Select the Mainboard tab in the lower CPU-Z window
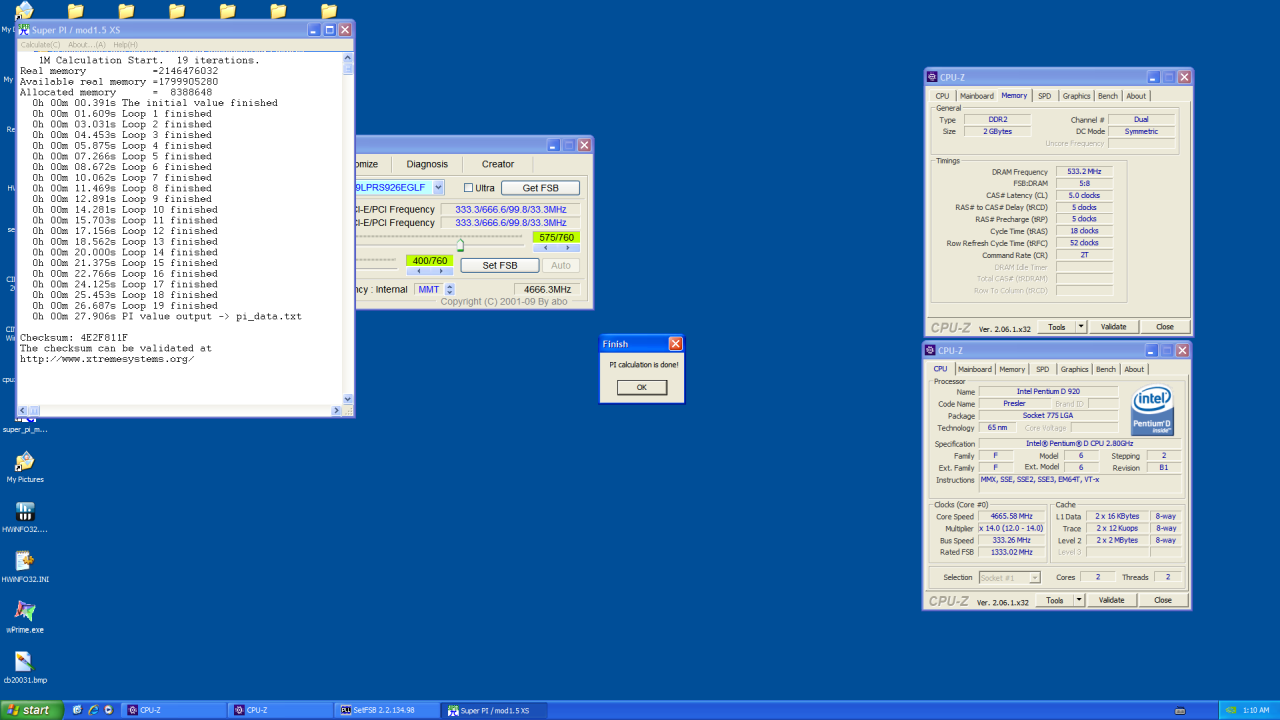The height and width of the screenshot is (720, 1280). [x=975, y=369]
